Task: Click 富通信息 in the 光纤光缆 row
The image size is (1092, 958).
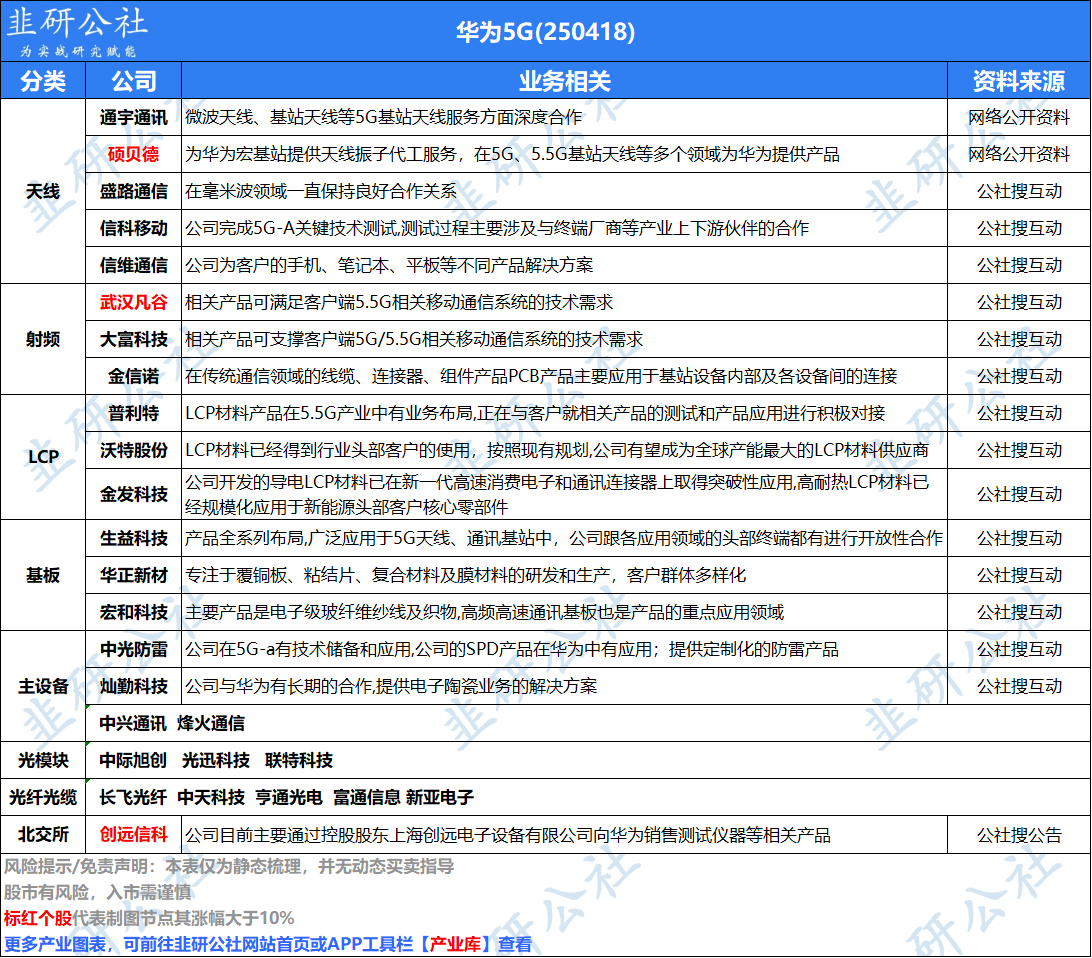Action: coord(367,797)
